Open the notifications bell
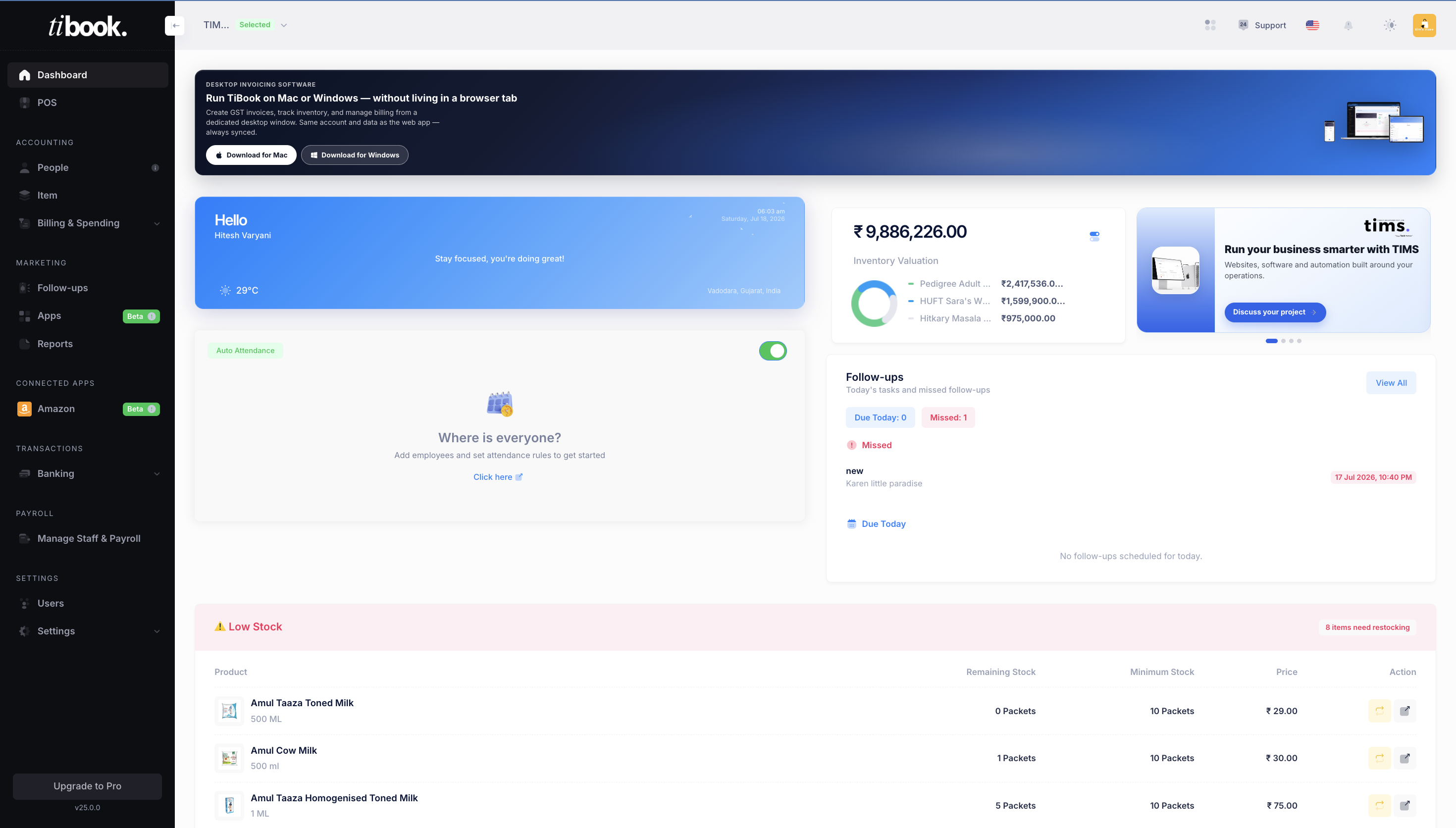Viewport: 1456px width, 828px height. tap(1348, 26)
